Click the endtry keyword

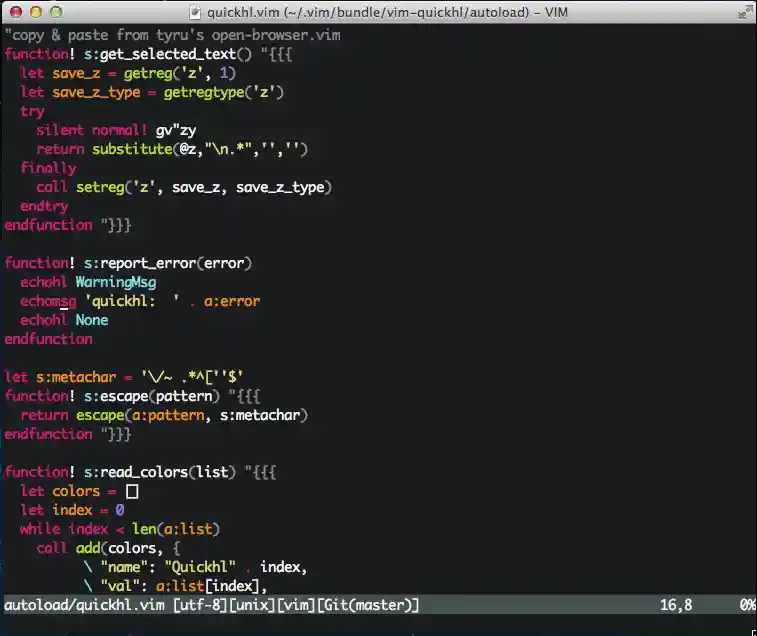point(44,206)
